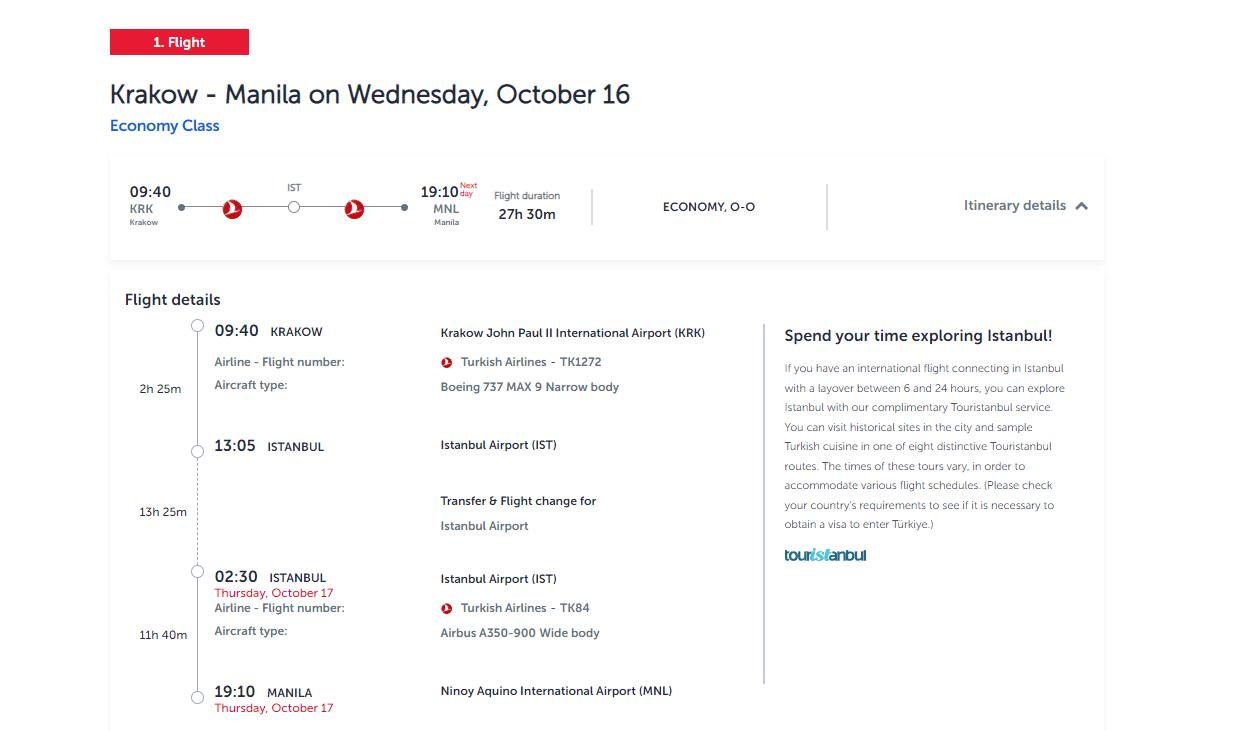The image size is (1253, 731).
Task: Click first Turkish Airlines logo on route line
Action: 232,208
